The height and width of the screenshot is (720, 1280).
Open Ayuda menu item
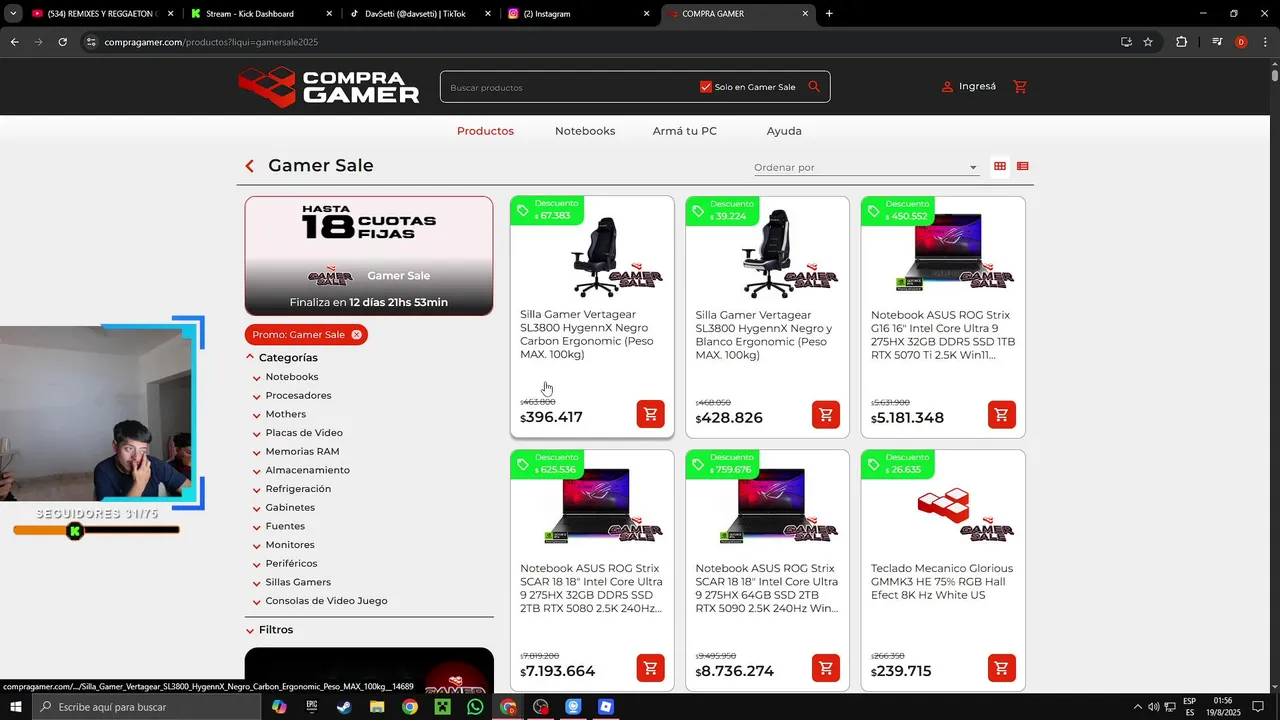[x=784, y=131]
